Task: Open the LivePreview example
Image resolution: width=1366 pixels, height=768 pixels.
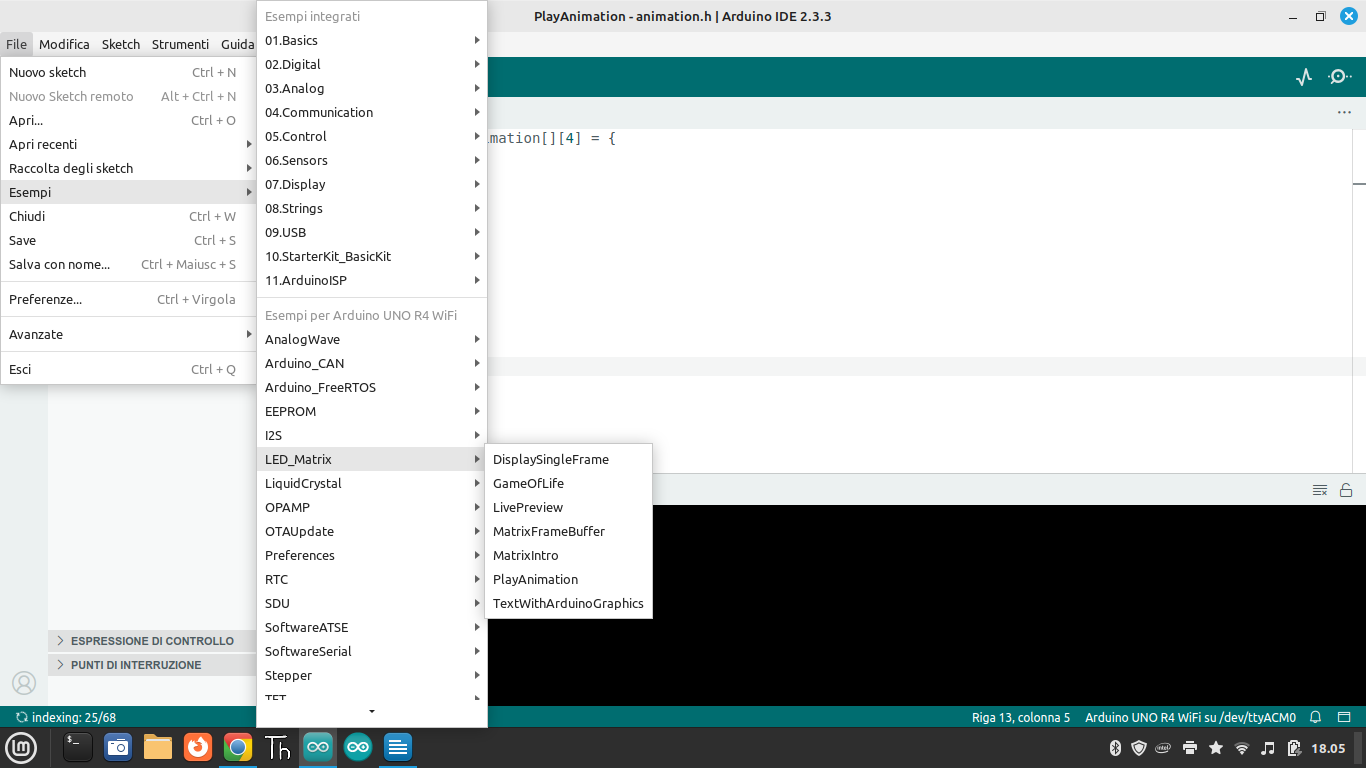Action: (x=568, y=507)
